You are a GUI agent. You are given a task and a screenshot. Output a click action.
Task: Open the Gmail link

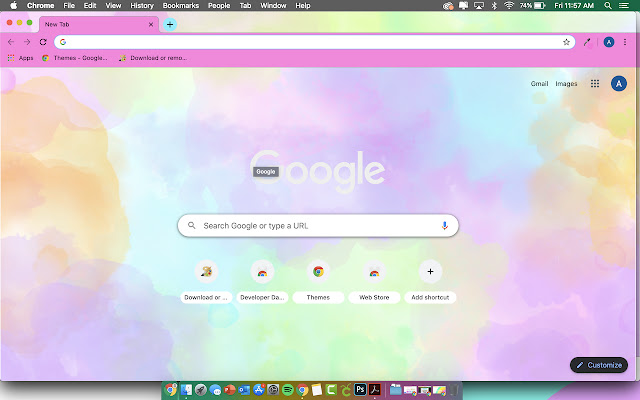539,84
